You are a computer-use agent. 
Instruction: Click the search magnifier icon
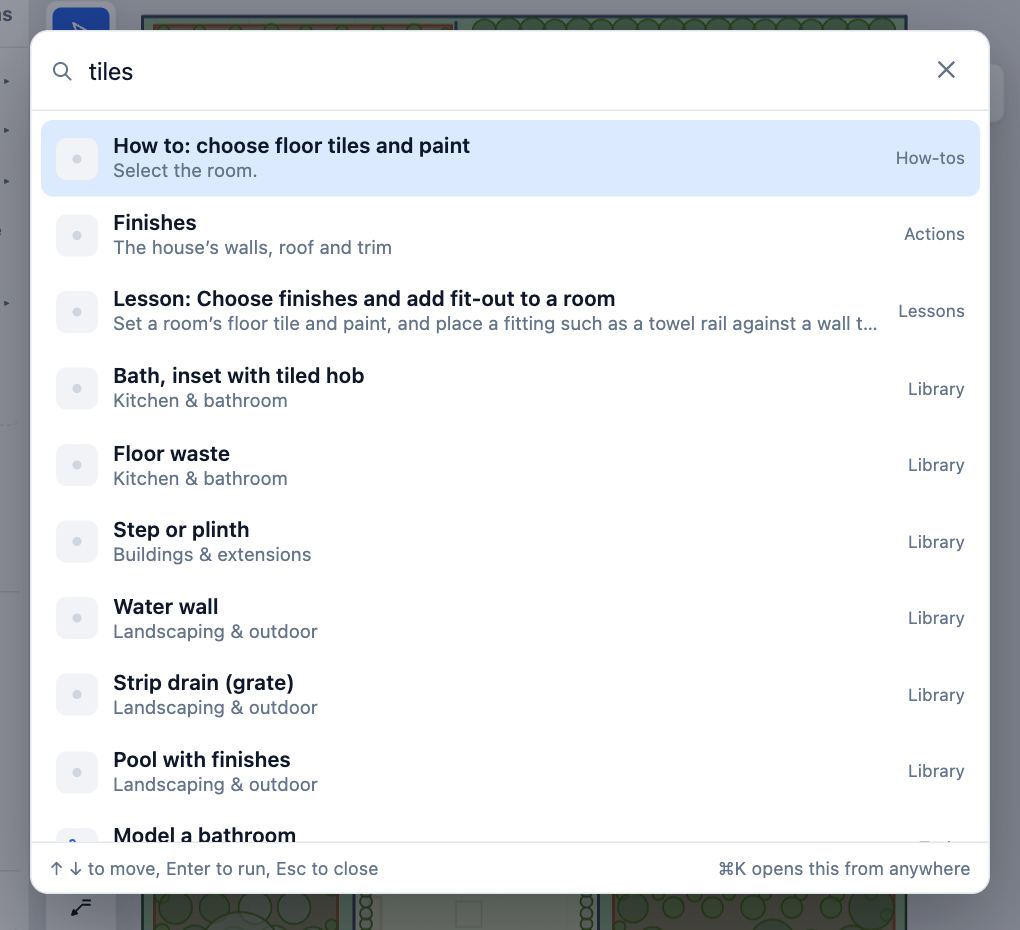(62, 71)
